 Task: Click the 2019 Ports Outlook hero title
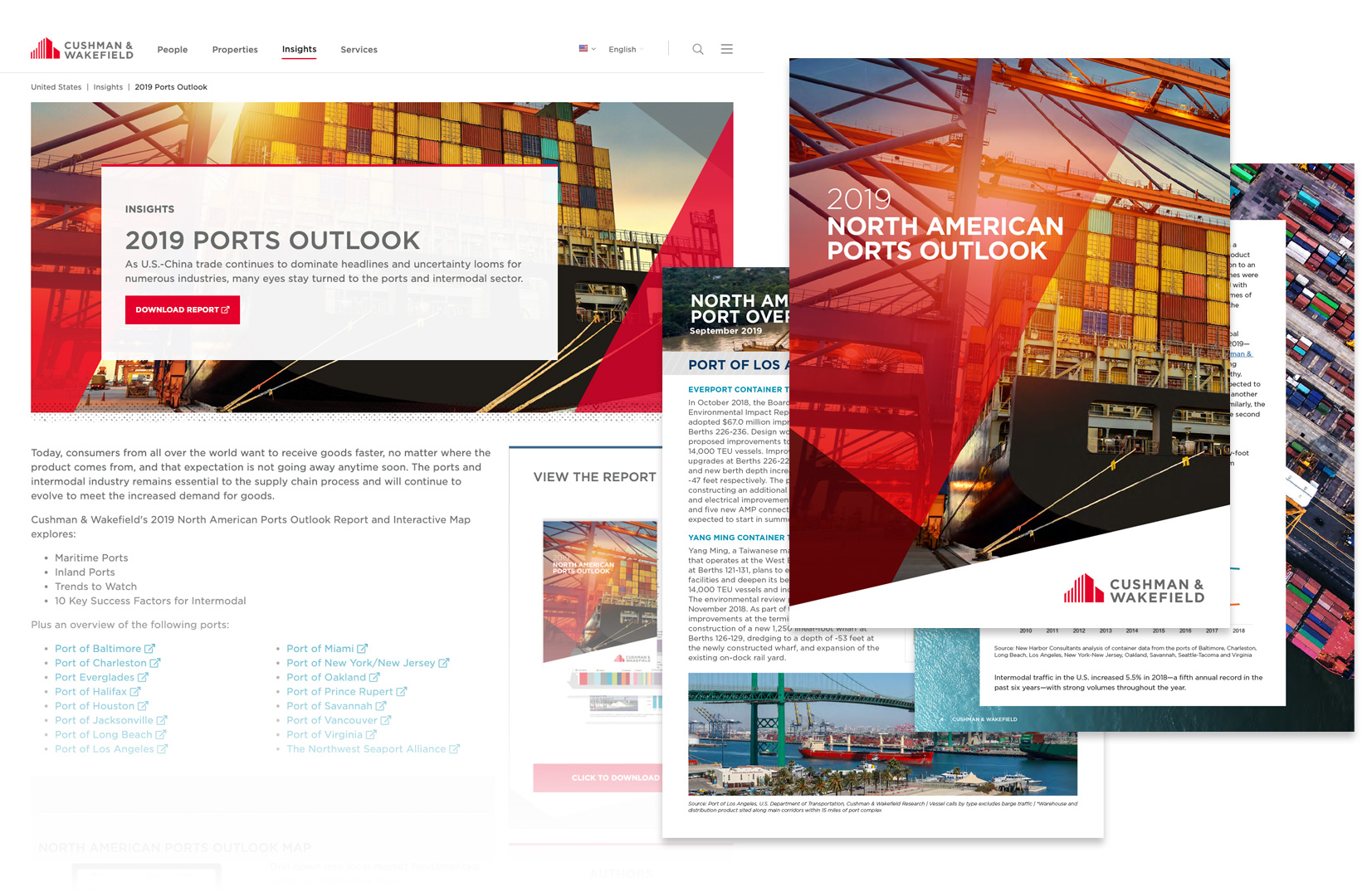click(272, 241)
